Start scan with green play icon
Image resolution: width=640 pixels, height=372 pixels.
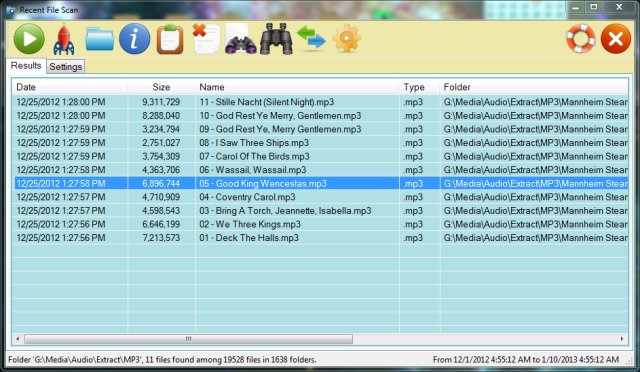coord(29,39)
